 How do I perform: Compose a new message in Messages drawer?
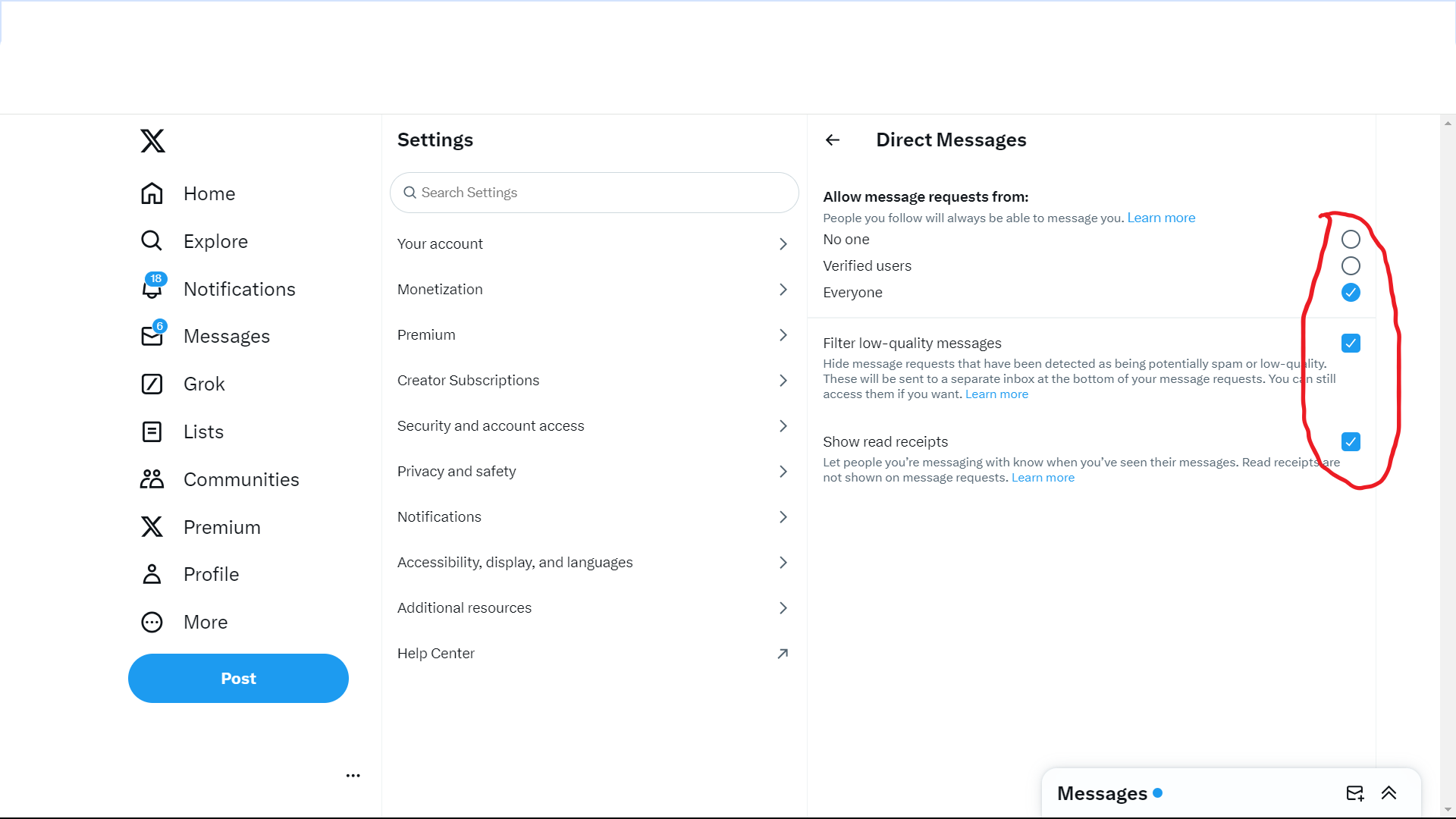coord(1354,793)
